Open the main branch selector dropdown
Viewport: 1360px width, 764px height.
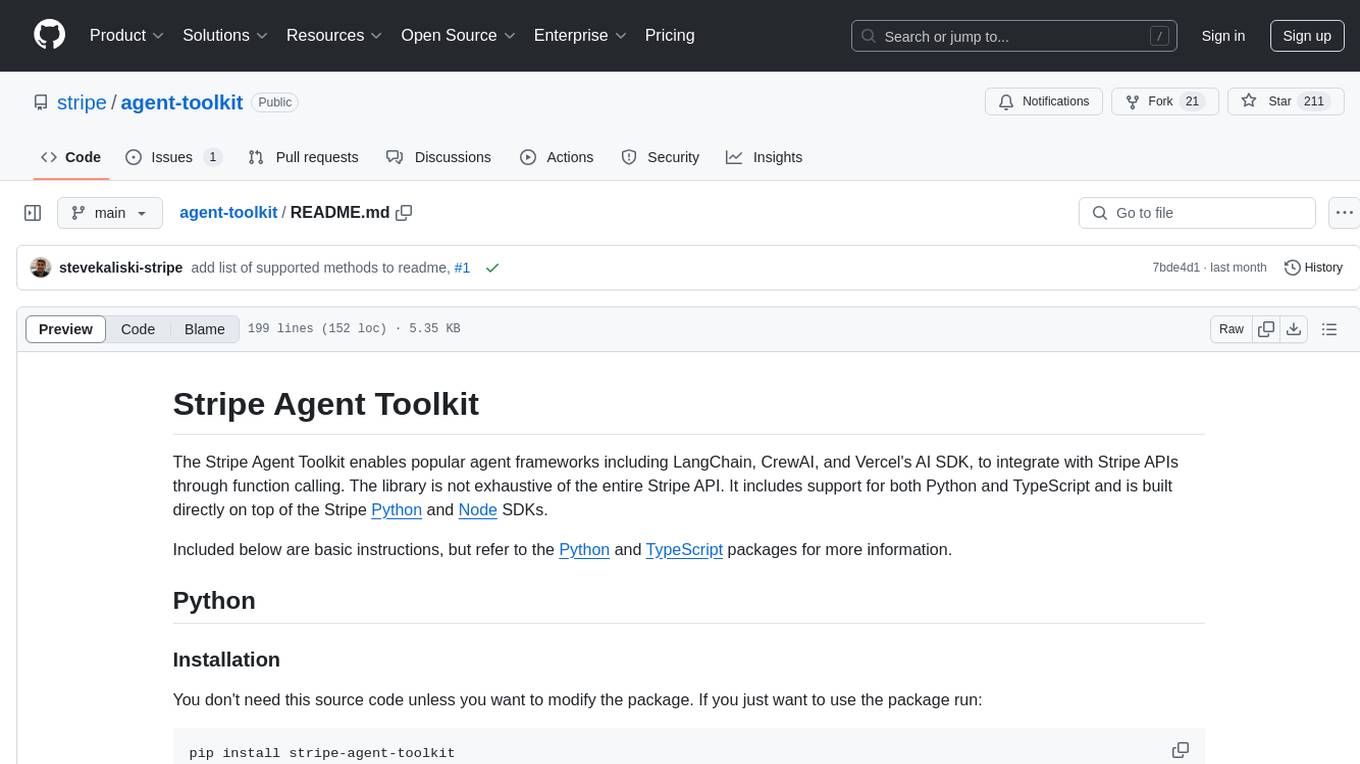pos(110,213)
